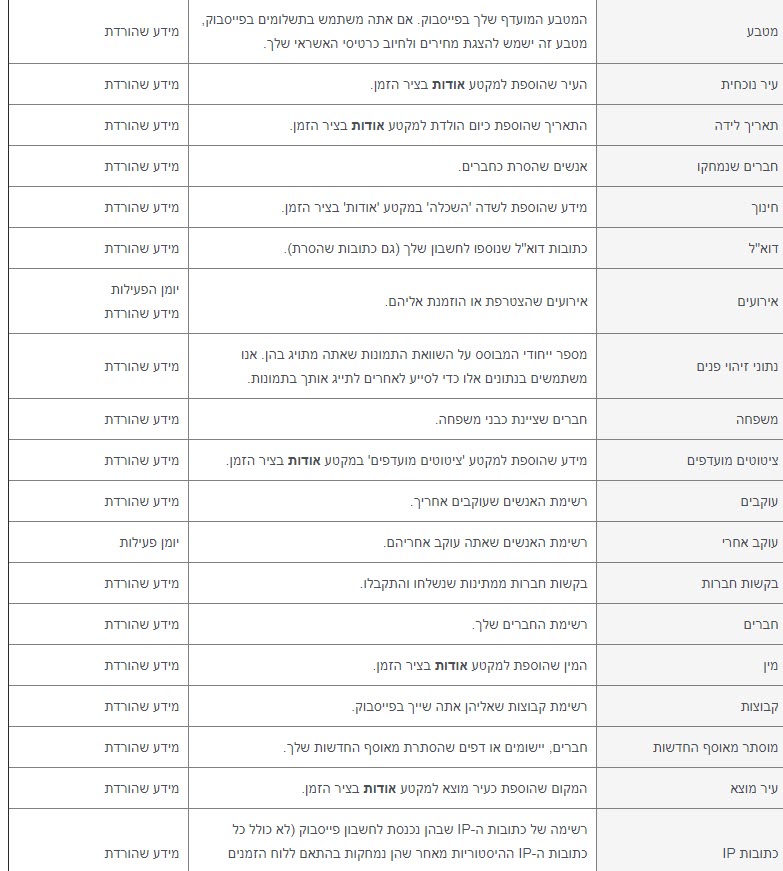
Task: Click 'מידע שהורדת' in the כתובות IP row
Action: [142, 853]
